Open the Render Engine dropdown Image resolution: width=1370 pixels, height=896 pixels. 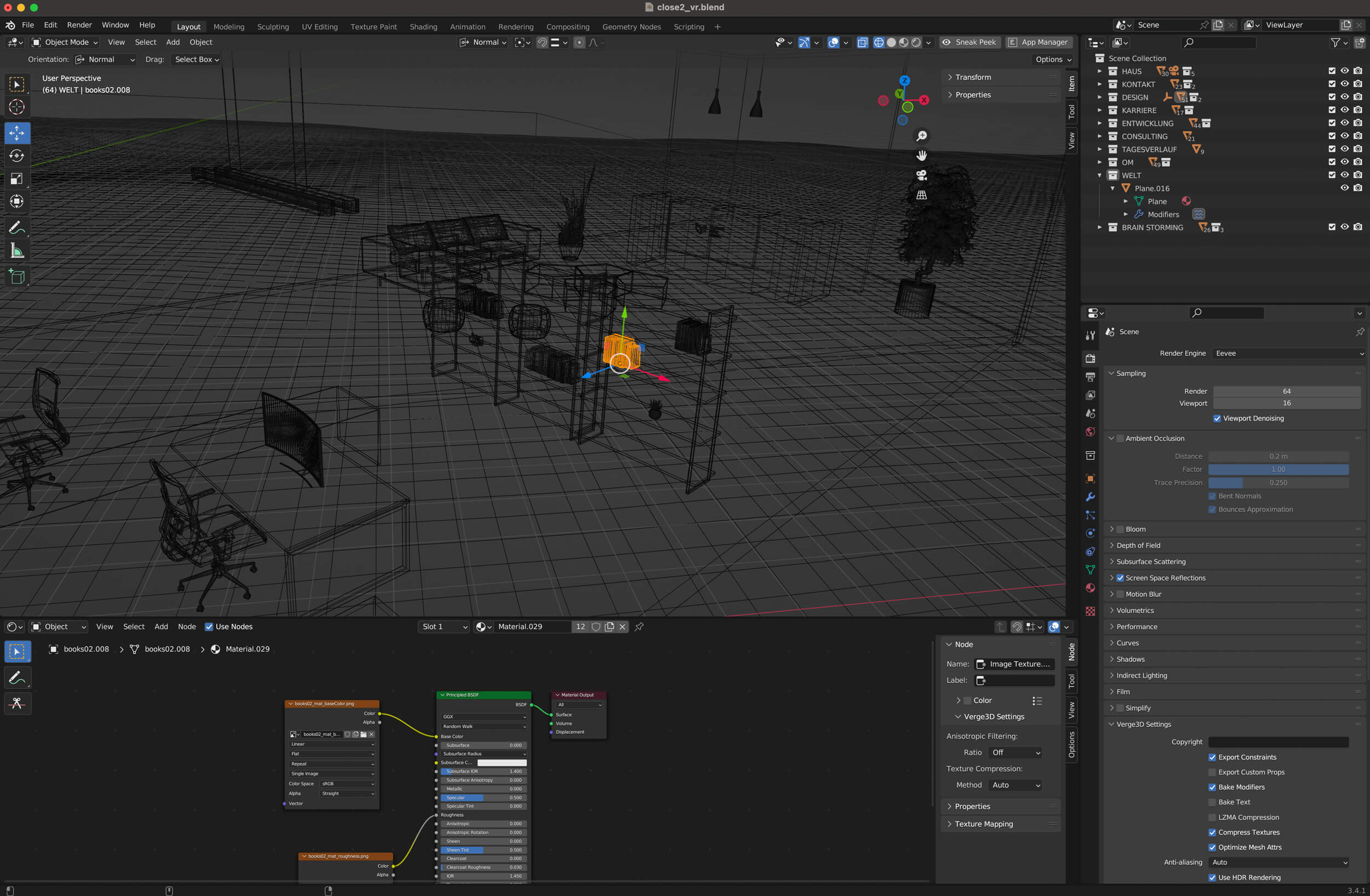[1289, 353]
